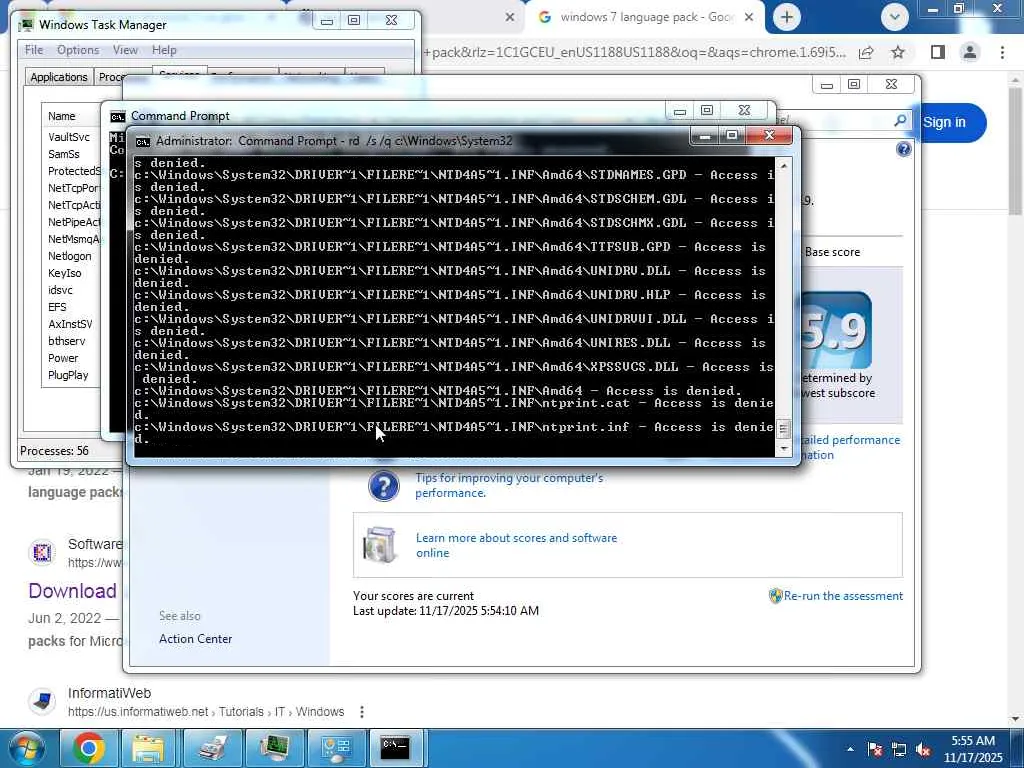Open three-dot options beside InformatiWeb result

(x=362, y=712)
